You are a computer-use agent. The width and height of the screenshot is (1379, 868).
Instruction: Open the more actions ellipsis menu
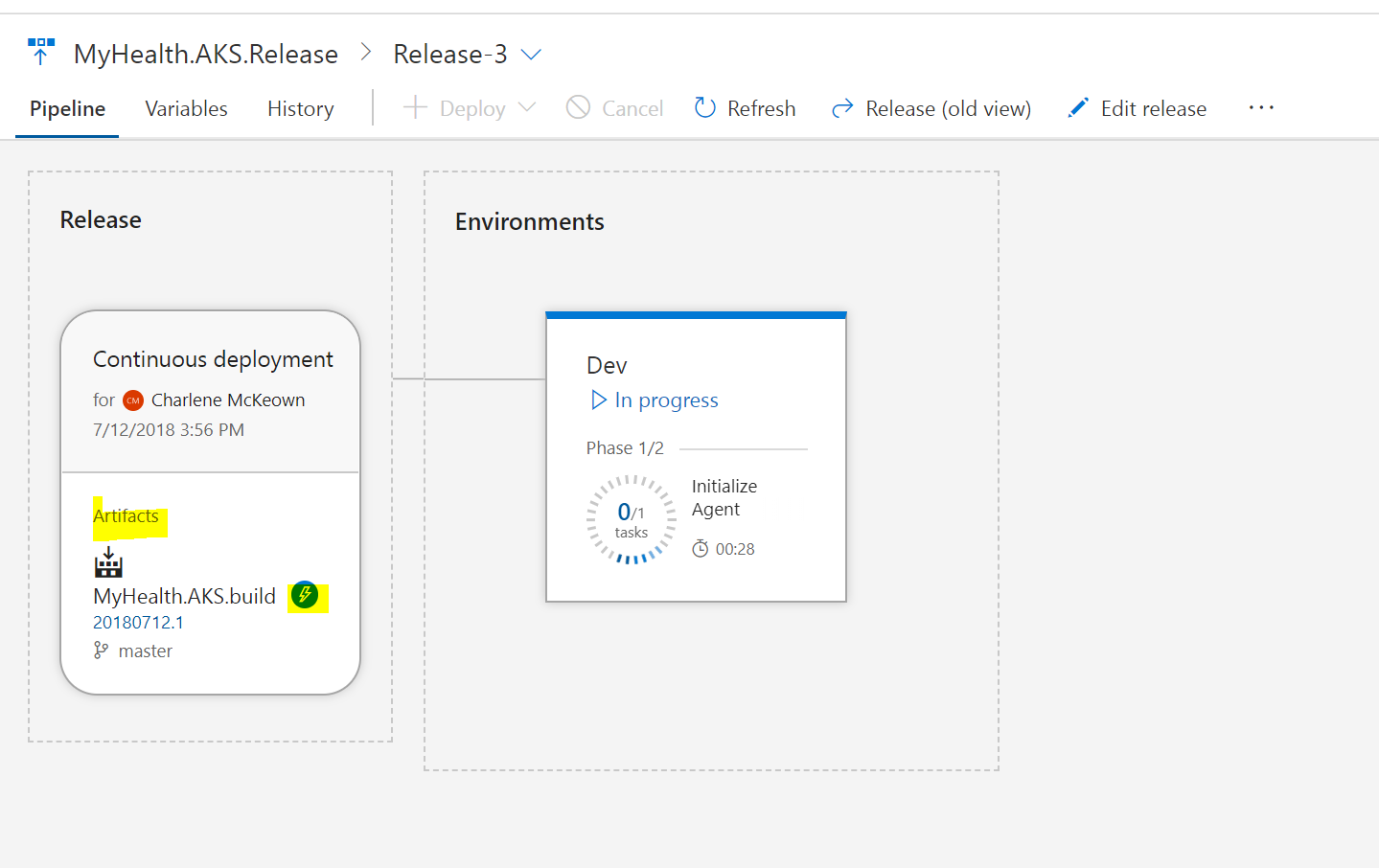coord(1261,108)
